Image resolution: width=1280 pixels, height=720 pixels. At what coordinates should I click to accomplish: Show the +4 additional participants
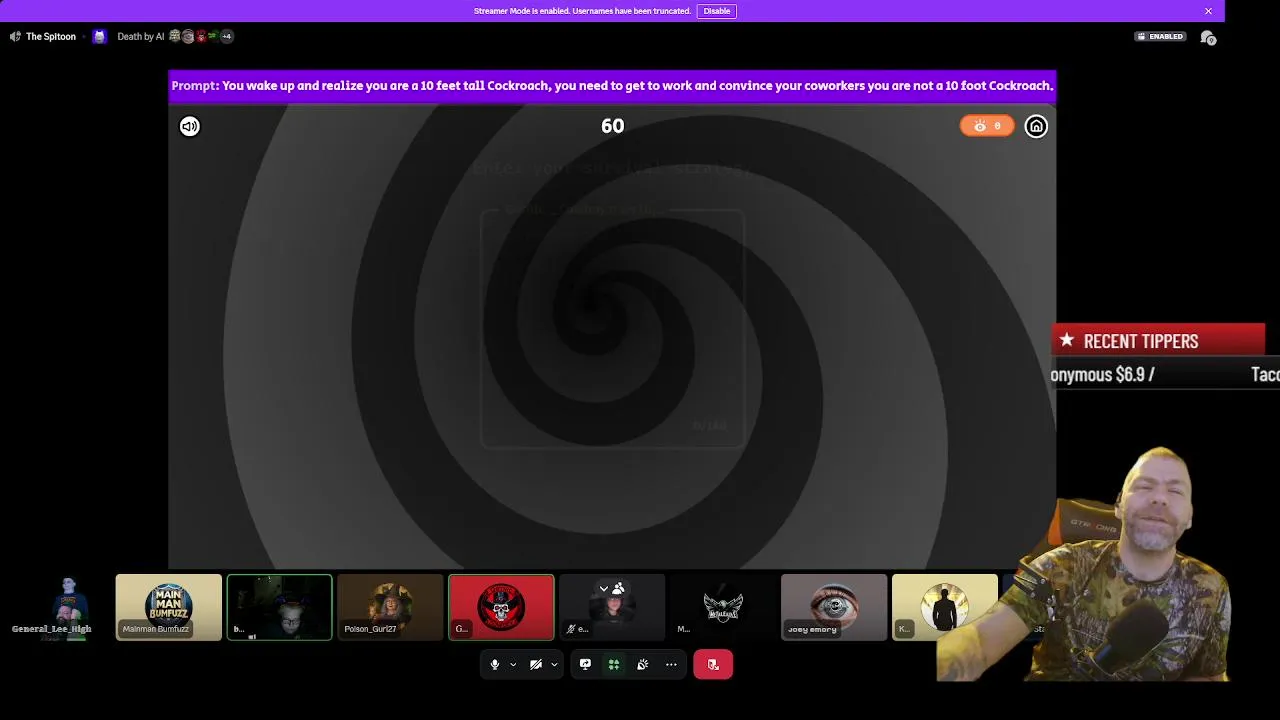click(x=226, y=37)
